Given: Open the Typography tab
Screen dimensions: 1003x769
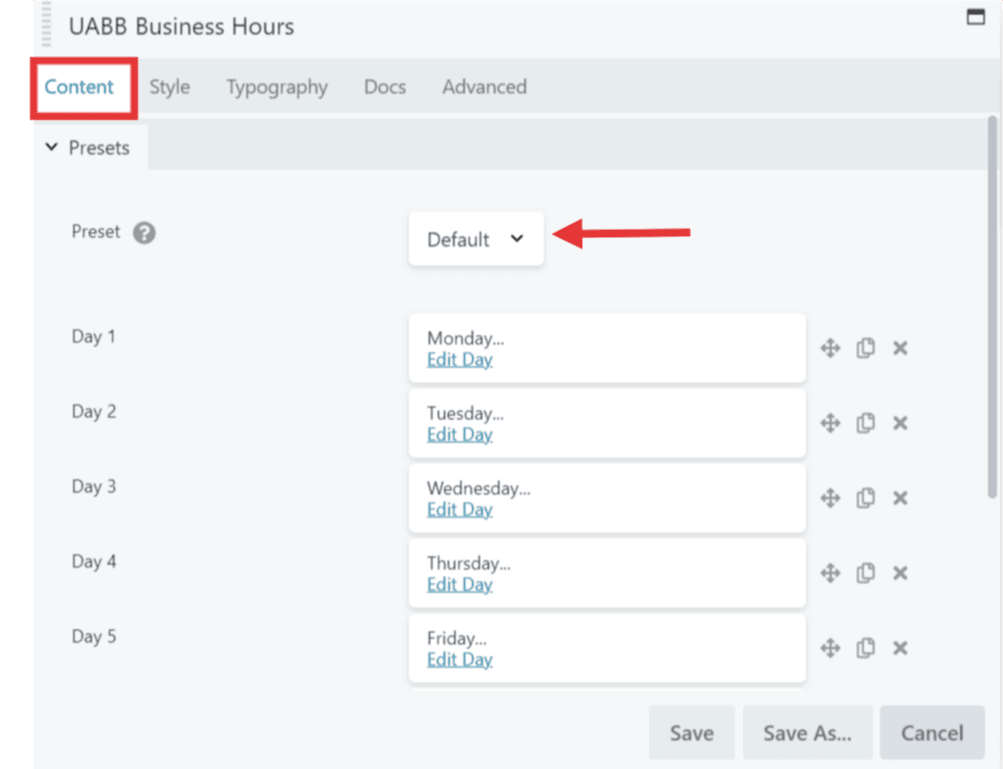Looking at the screenshot, I should click(277, 87).
